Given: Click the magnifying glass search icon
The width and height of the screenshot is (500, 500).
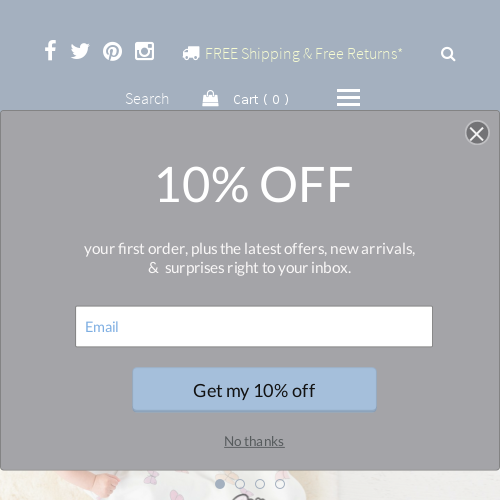Looking at the screenshot, I should tap(448, 54).
